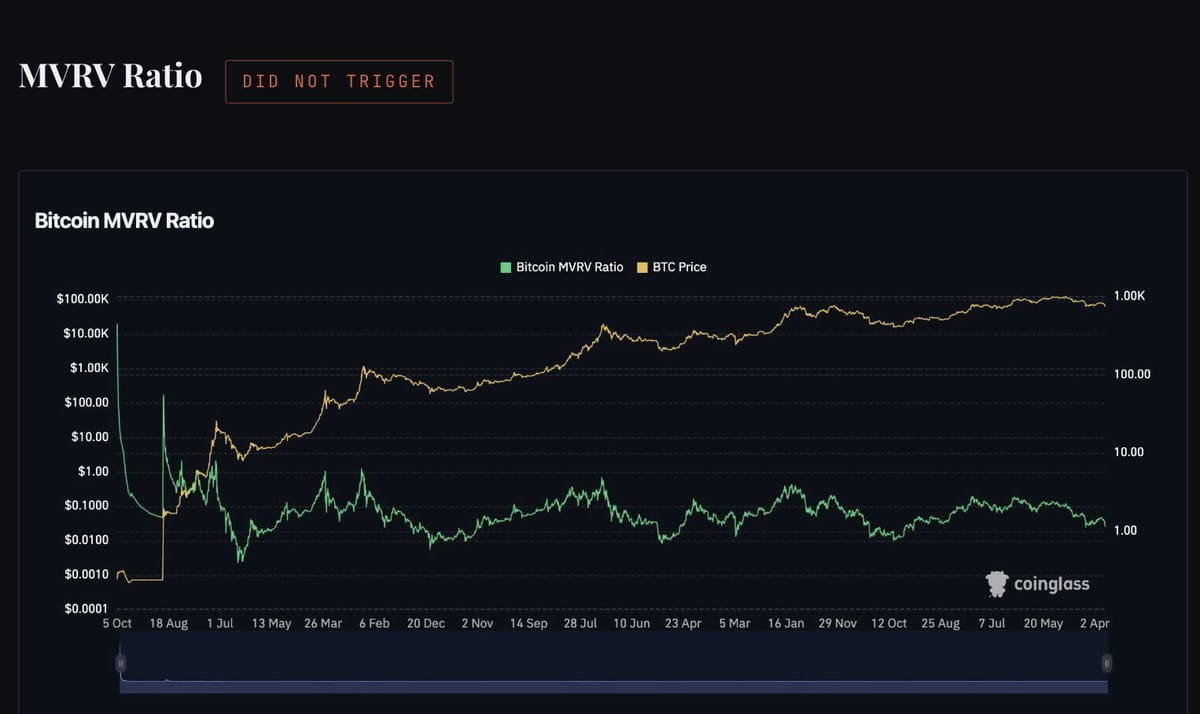Click the MVRV Ratio page heading
This screenshot has height=714, width=1200.
(110, 76)
